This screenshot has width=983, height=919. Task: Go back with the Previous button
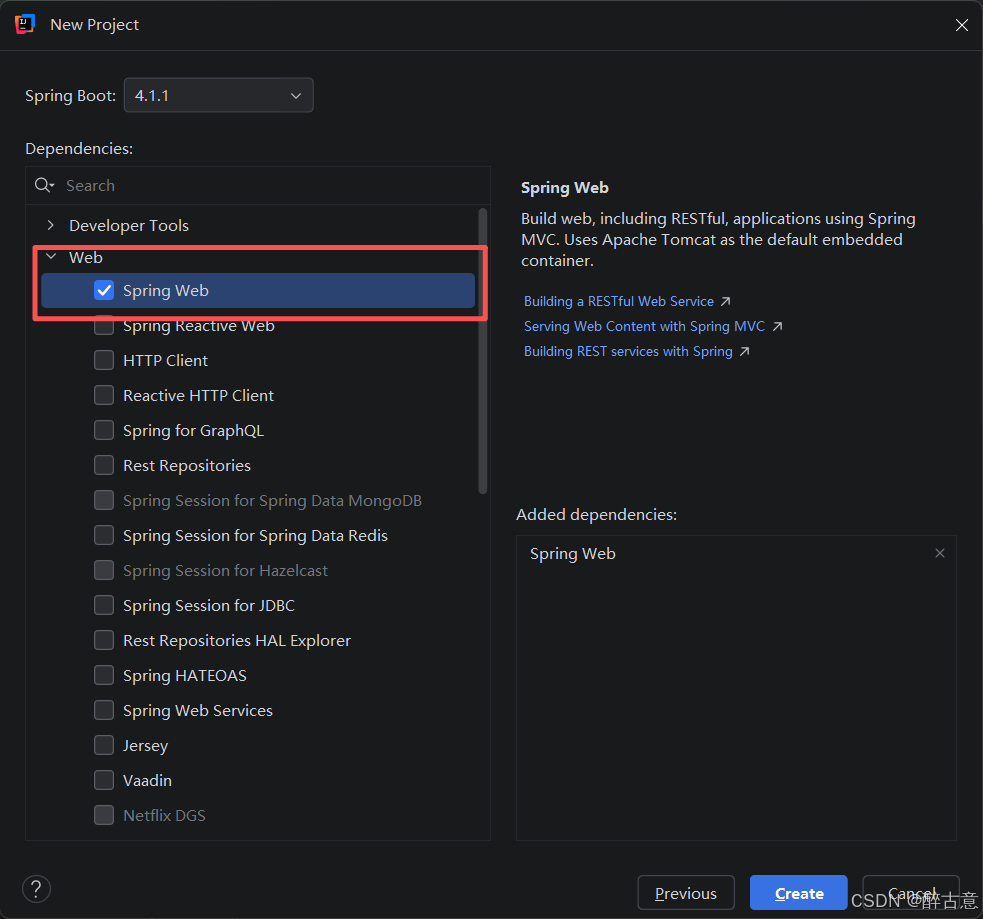pos(686,893)
